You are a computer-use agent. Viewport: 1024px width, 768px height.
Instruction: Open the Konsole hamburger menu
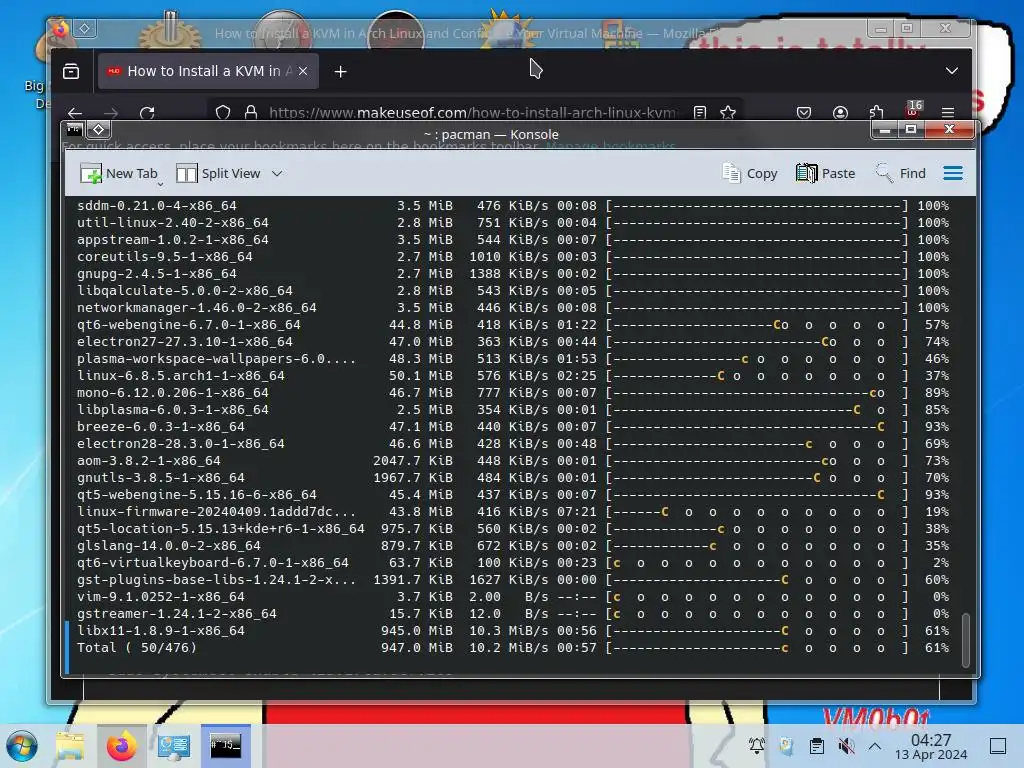pyautogui.click(x=953, y=173)
